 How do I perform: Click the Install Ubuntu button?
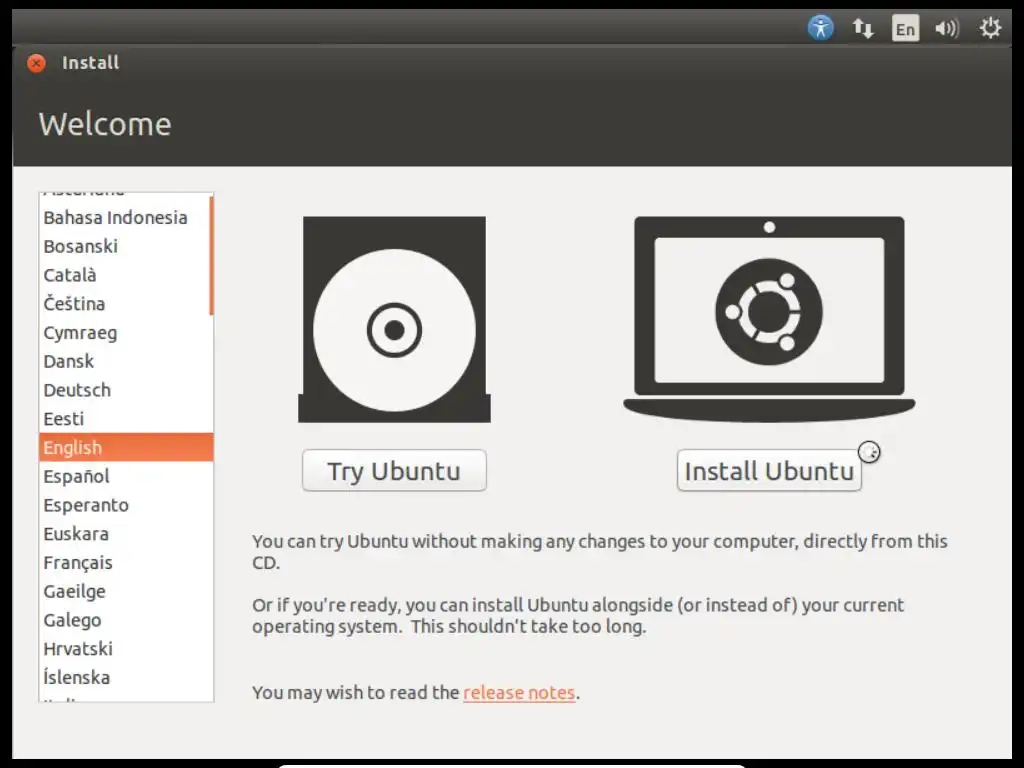pyautogui.click(x=769, y=470)
